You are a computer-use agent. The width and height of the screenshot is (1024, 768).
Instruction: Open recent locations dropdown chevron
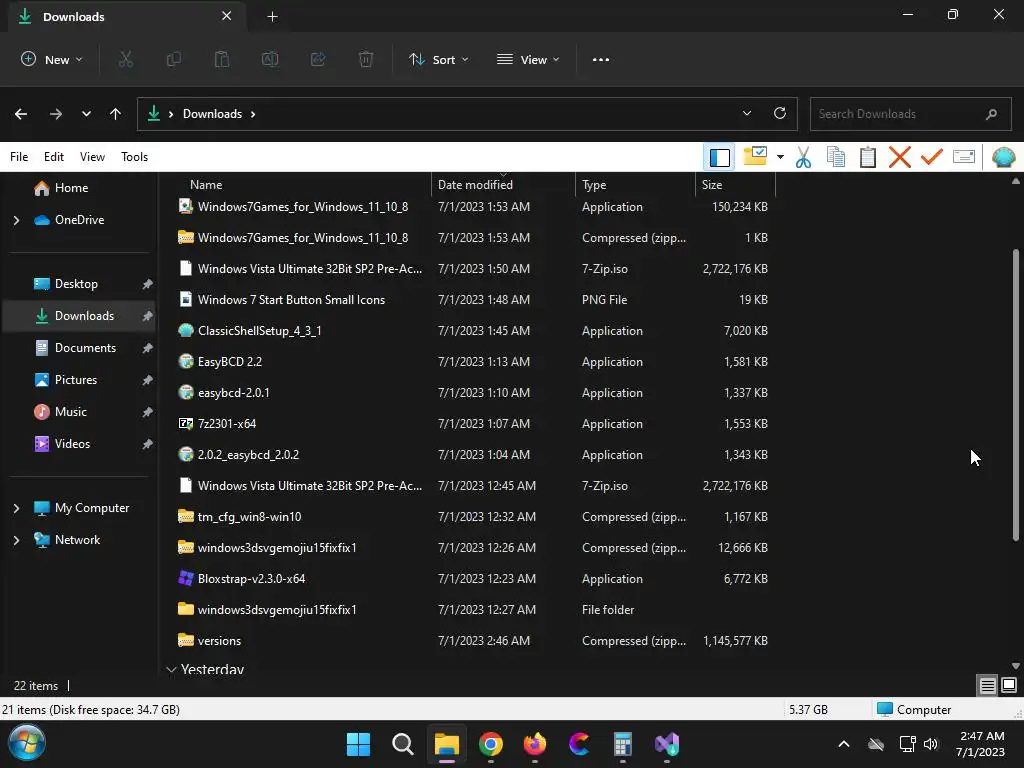86,114
